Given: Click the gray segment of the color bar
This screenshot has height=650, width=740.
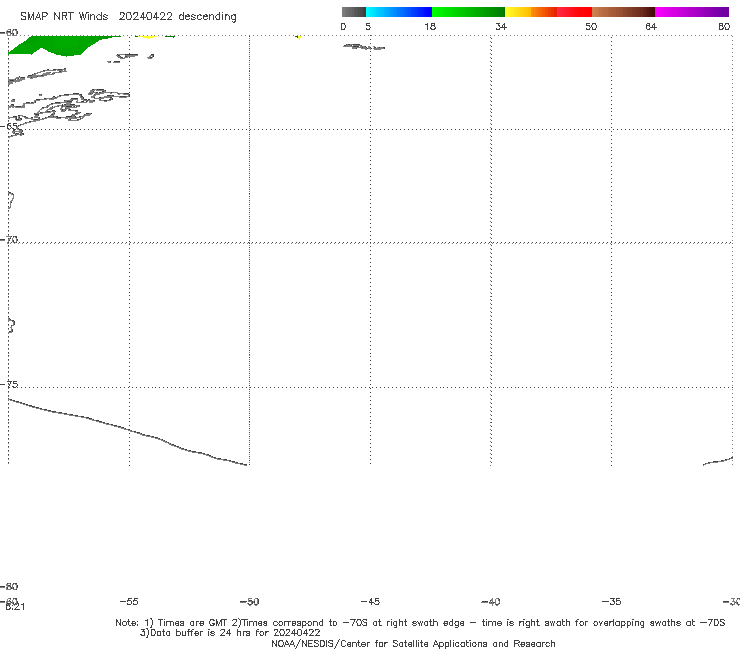Looking at the screenshot, I should point(354,12).
